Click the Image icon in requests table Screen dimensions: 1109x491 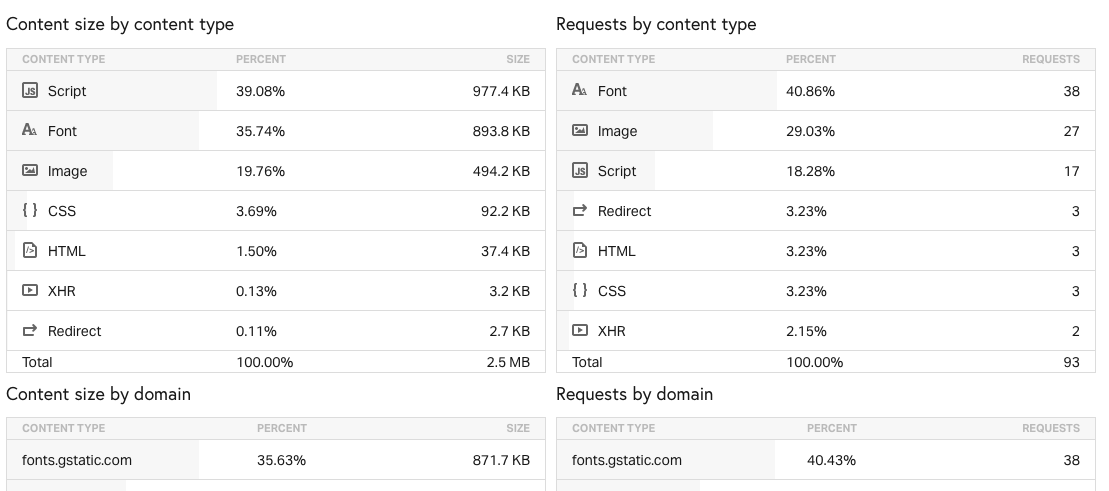click(580, 131)
